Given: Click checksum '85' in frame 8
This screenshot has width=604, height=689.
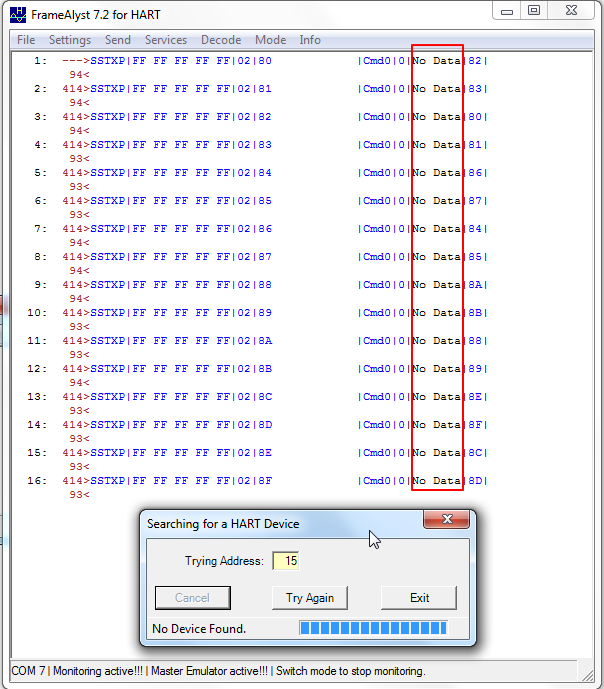Looking at the screenshot, I should (475, 257).
